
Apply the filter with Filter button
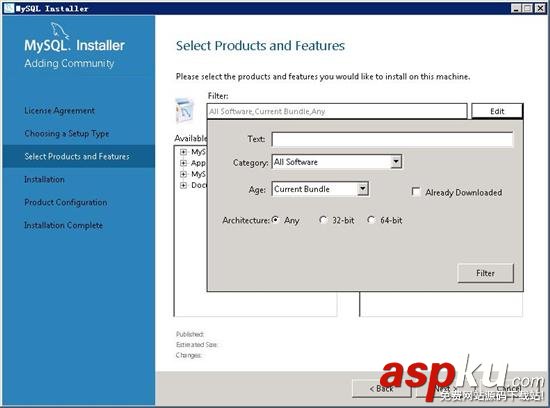485,273
